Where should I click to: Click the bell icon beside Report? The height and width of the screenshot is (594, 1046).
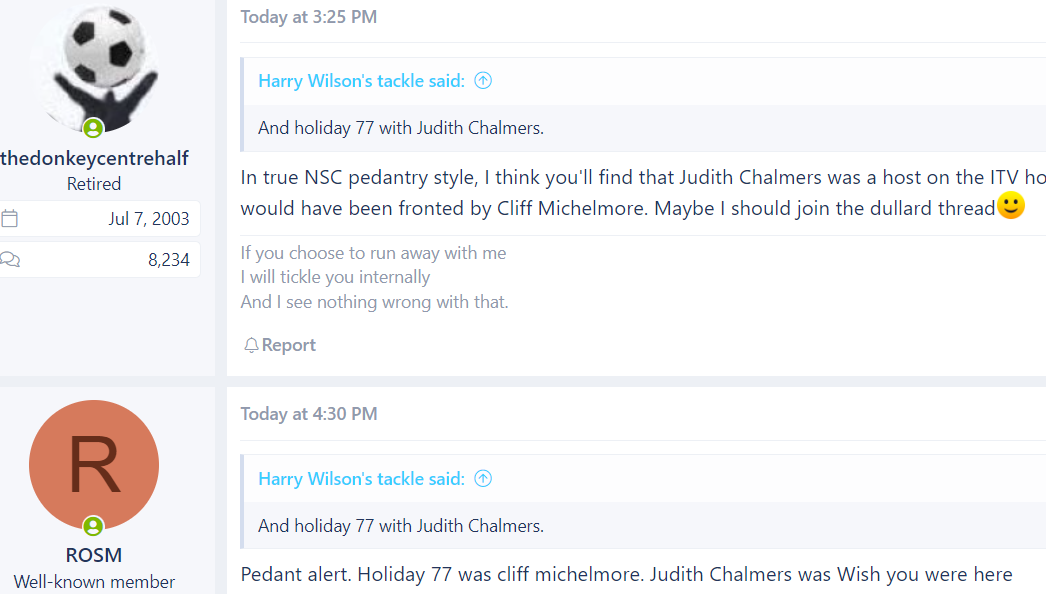point(251,345)
